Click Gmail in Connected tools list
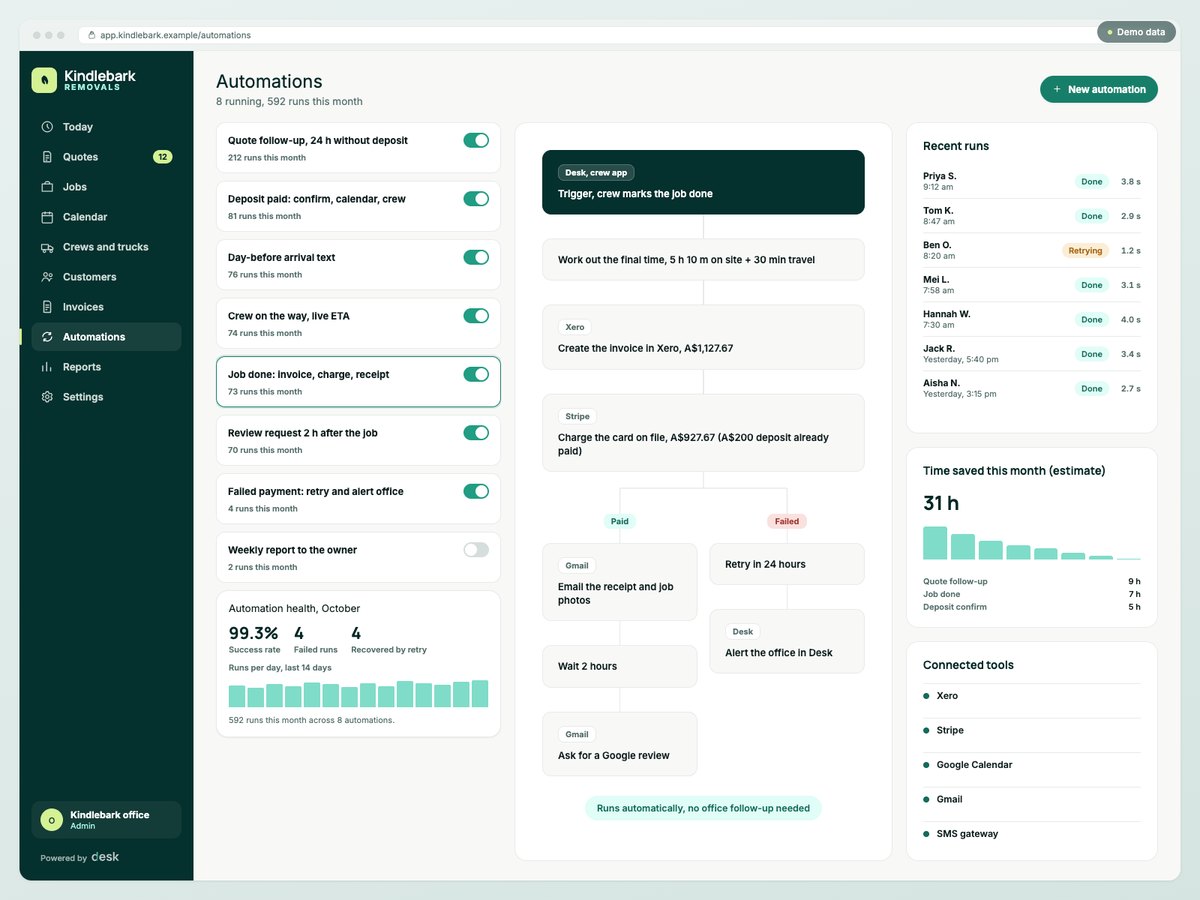1200x900 pixels. tap(1031, 799)
